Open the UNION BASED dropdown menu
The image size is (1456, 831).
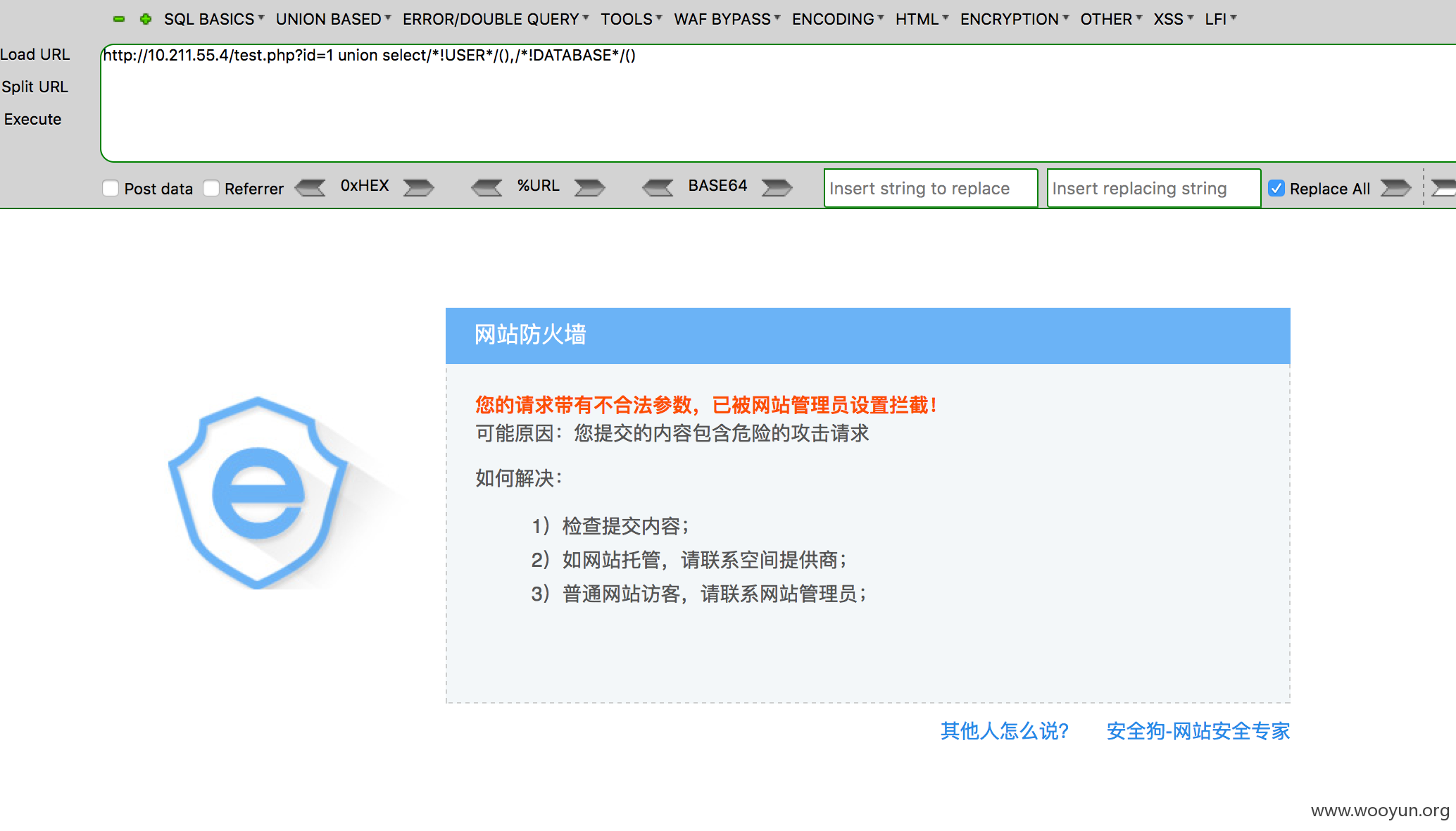[333, 19]
